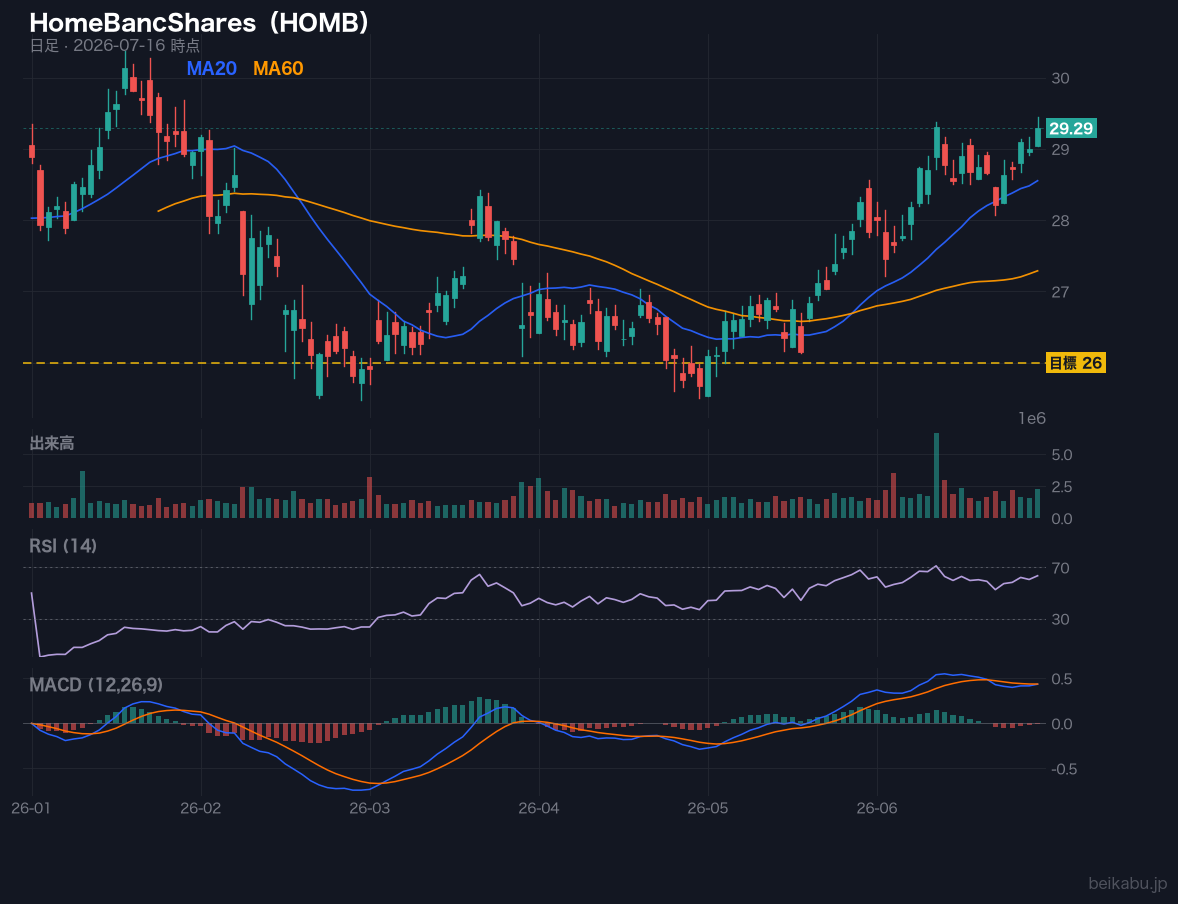Click the volume scale label 1e6
This screenshot has width=1178, height=904.
click(1032, 419)
